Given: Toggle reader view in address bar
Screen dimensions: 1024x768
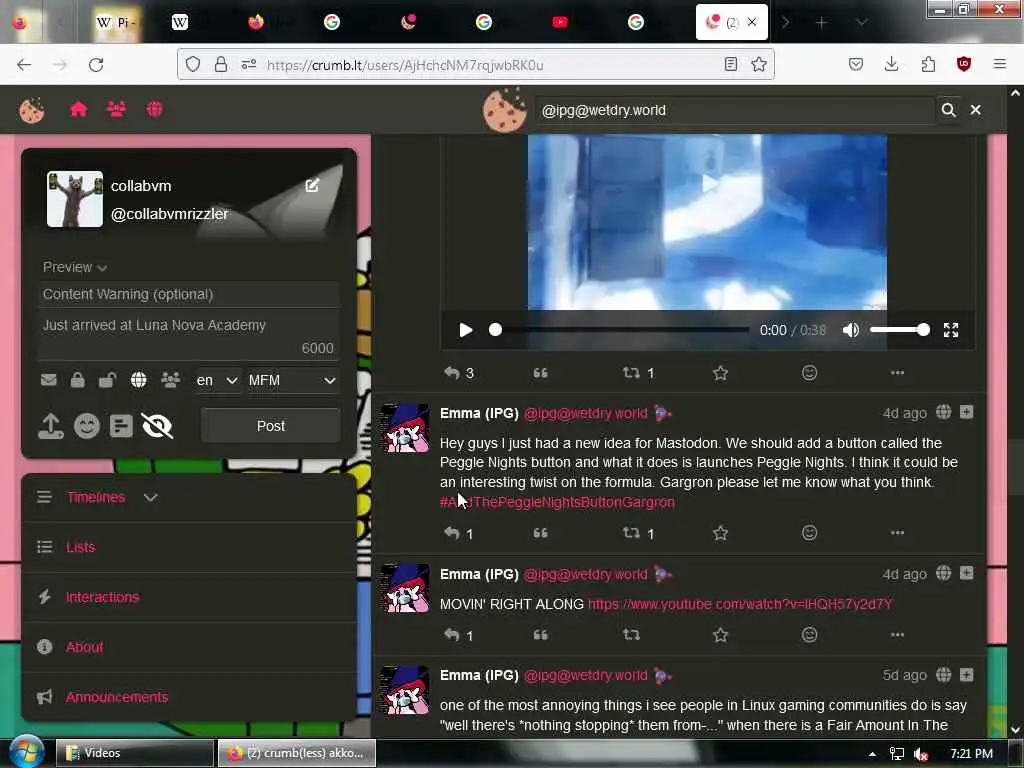Looking at the screenshot, I should pyautogui.click(x=731, y=64).
